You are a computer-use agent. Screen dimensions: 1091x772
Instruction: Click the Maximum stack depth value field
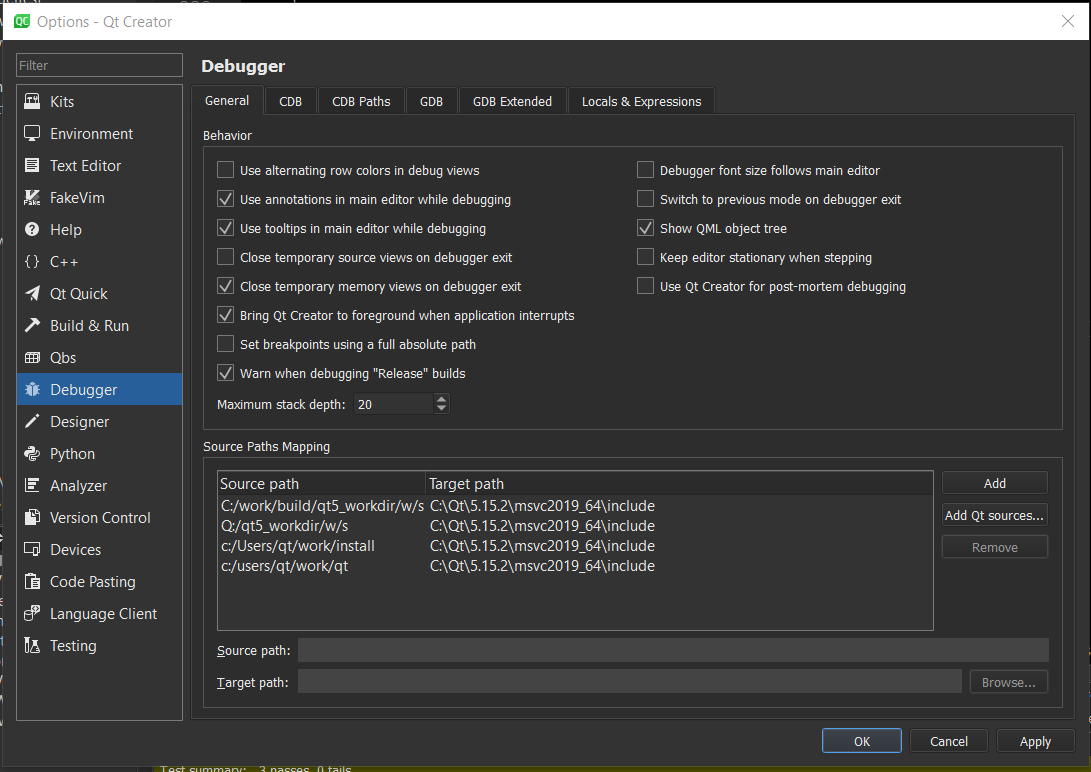[394, 404]
